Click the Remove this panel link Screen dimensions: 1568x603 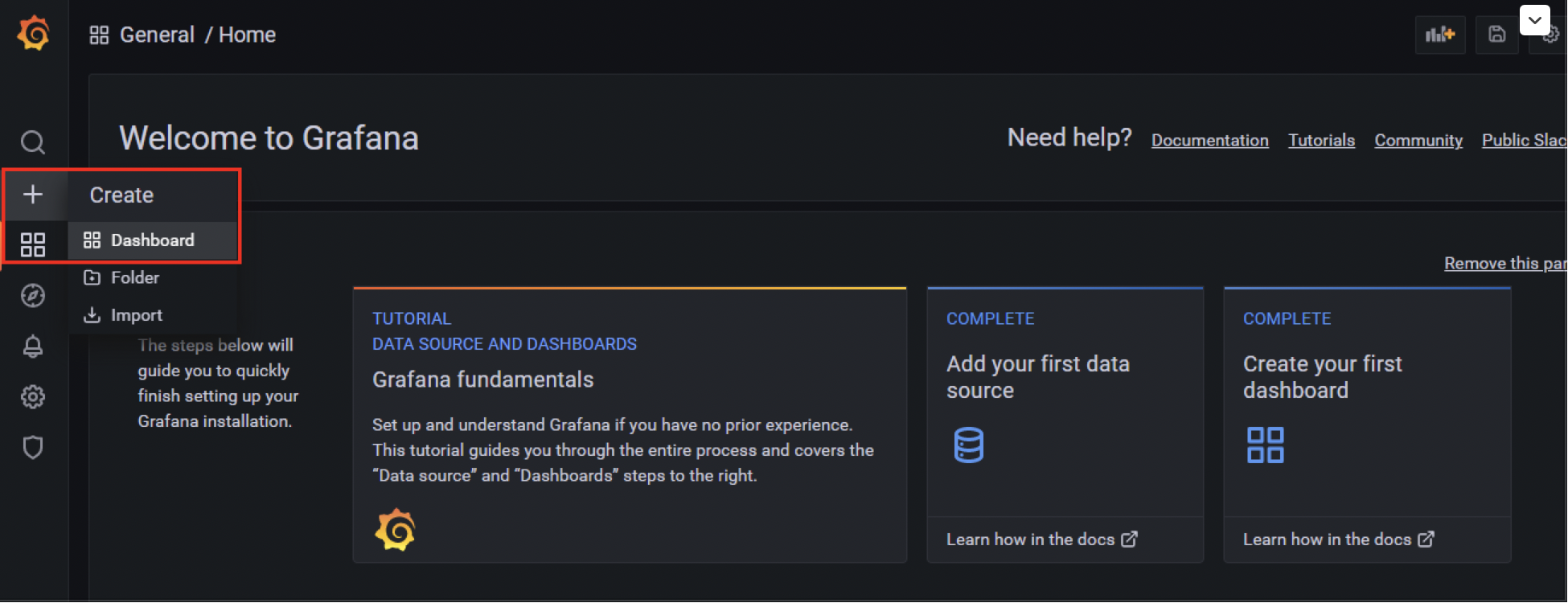[x=1504, y=263]
